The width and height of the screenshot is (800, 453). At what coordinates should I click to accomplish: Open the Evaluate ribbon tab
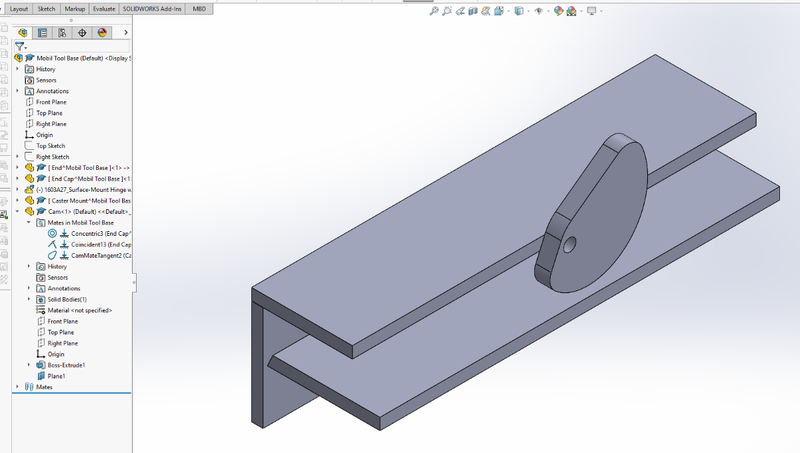pos(104,9)
